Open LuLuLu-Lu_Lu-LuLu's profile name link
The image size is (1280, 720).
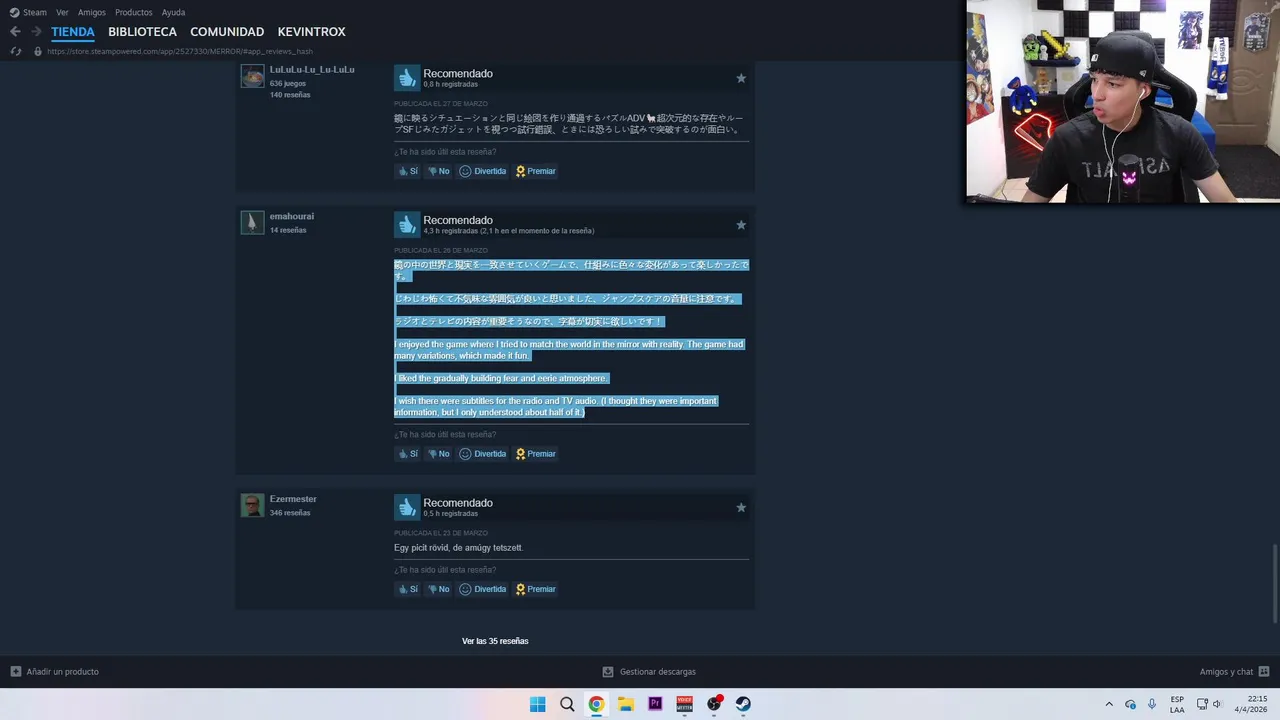(x=312, y=70)
